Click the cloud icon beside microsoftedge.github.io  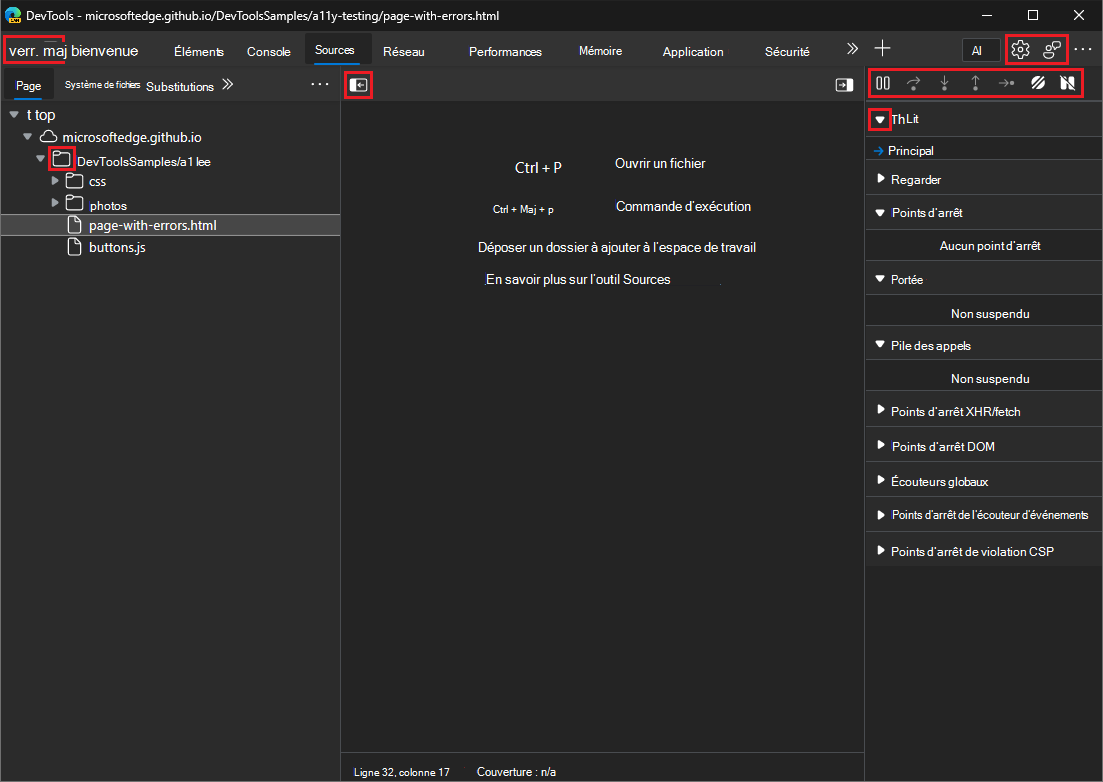coord(49,136)
